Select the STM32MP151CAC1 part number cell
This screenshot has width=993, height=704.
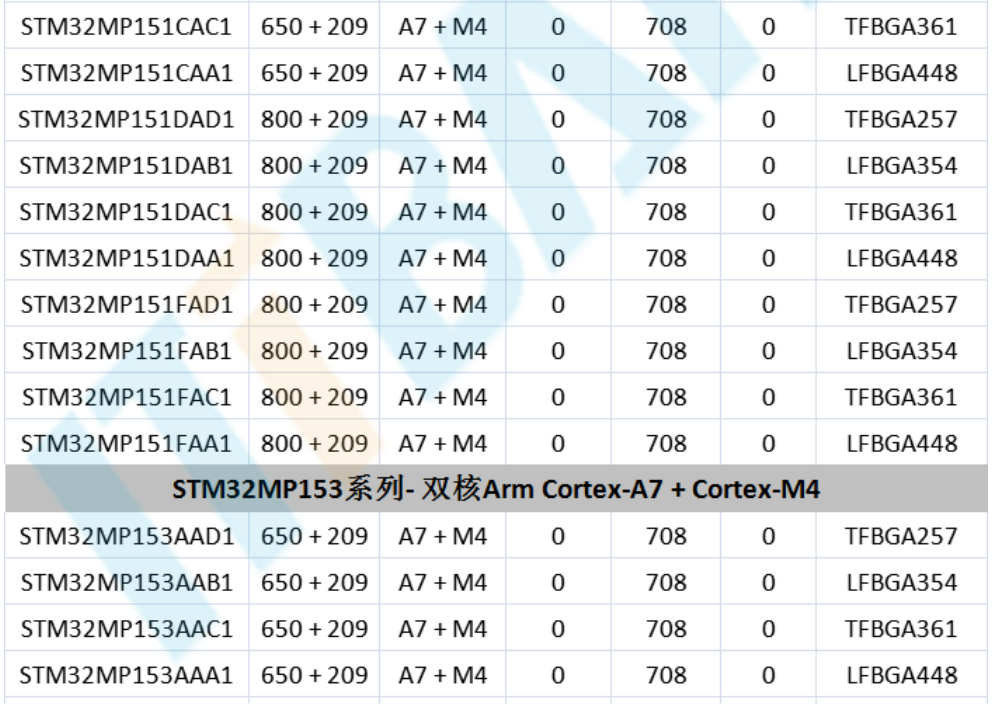127,27
